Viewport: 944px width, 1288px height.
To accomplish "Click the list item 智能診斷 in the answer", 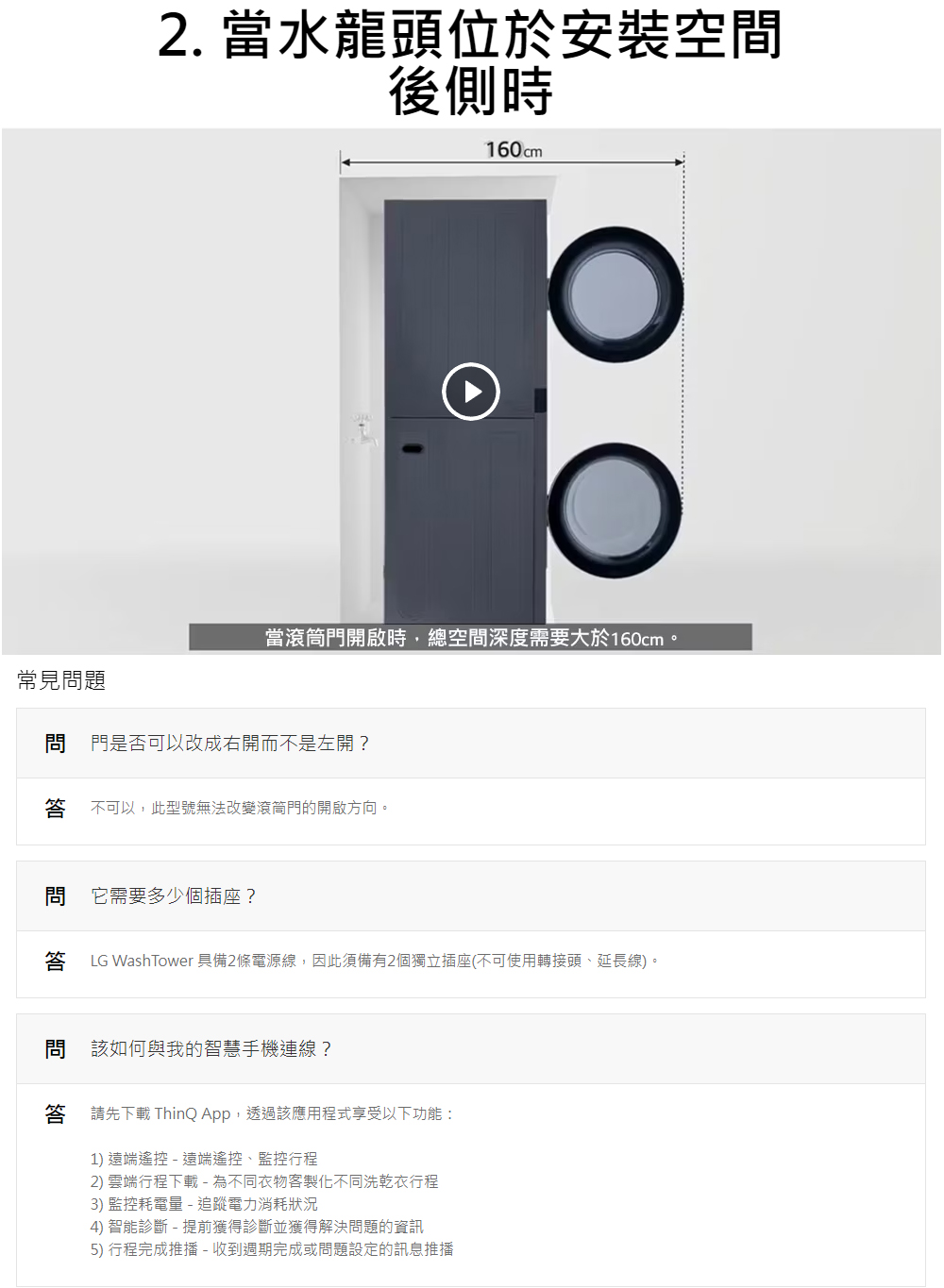I will coord(257,1227).
